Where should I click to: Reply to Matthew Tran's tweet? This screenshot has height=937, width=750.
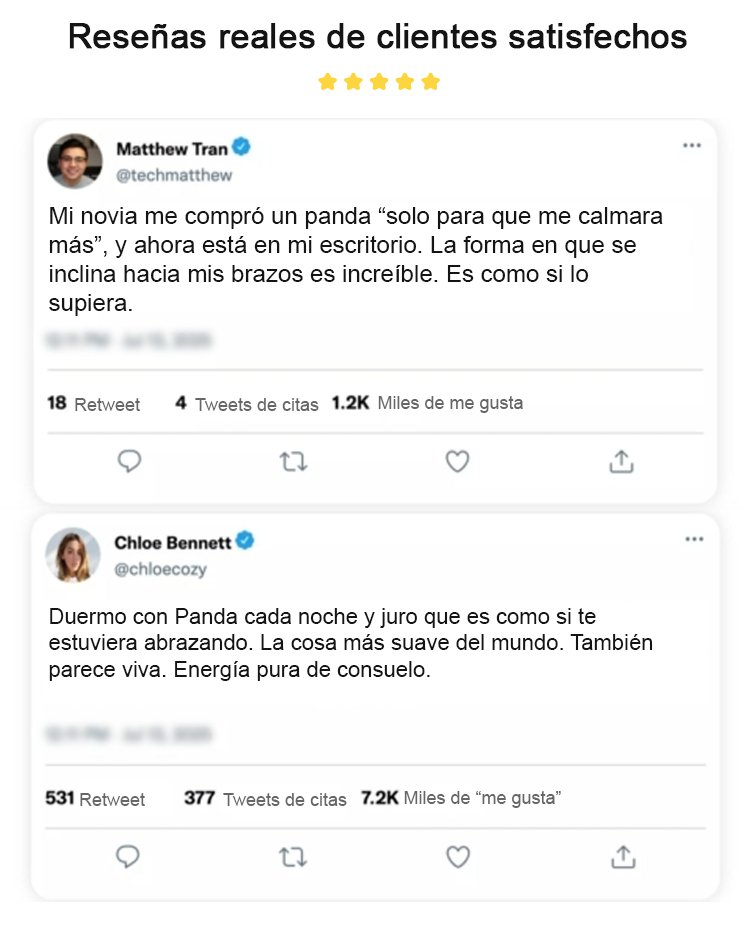click(x=129, y=461)
